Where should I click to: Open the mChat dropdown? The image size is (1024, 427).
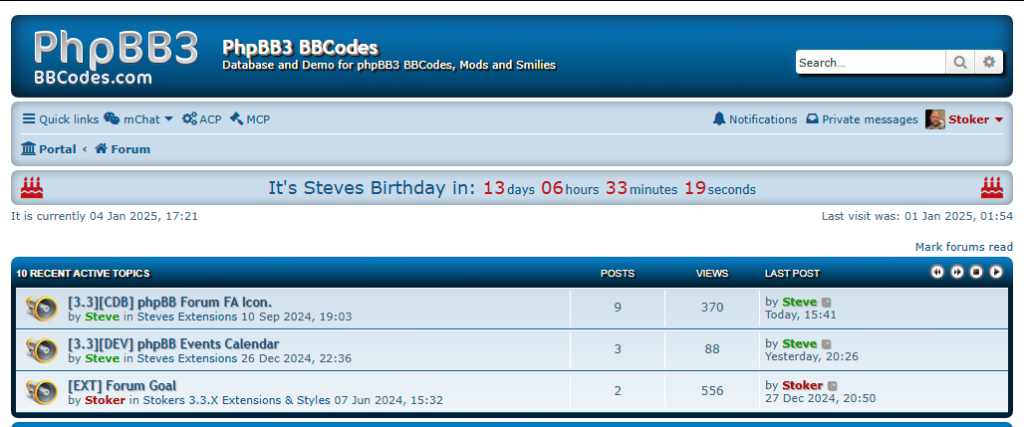pos(138,119)
